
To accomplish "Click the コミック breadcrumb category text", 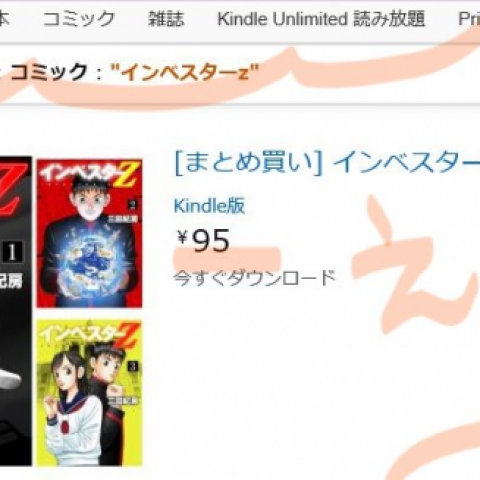I will tap(48, 72).
